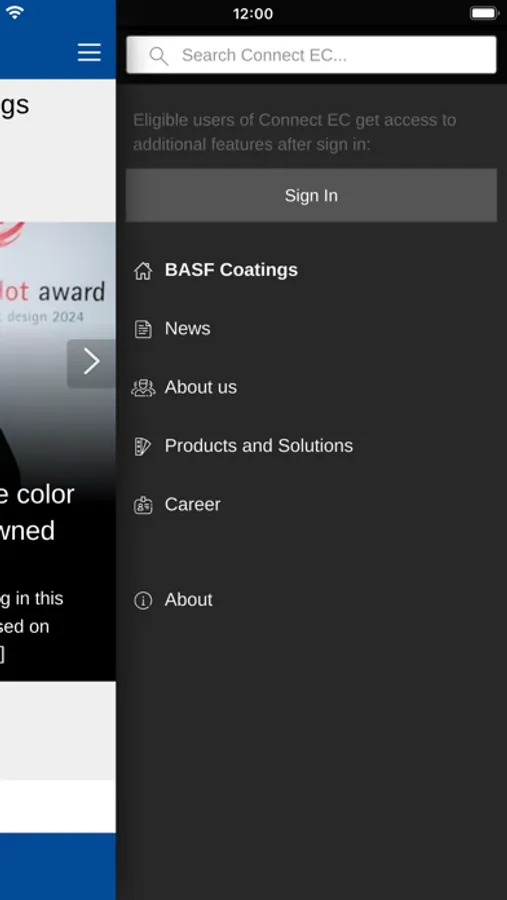The width and height of the screenshot is (507, 900).
Task: Advance the carousel with the right arrow
Action: pos(91,363)
